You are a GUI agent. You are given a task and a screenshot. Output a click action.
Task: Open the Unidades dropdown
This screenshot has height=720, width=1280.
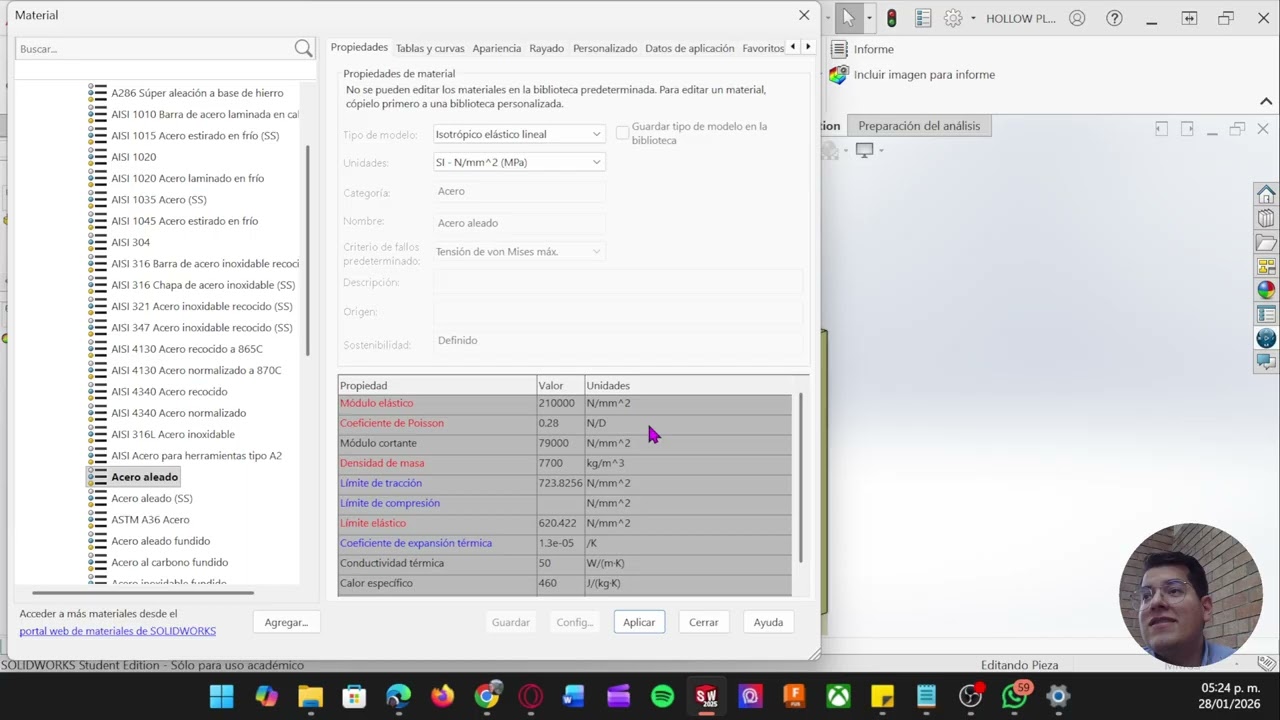coord(519,162)
